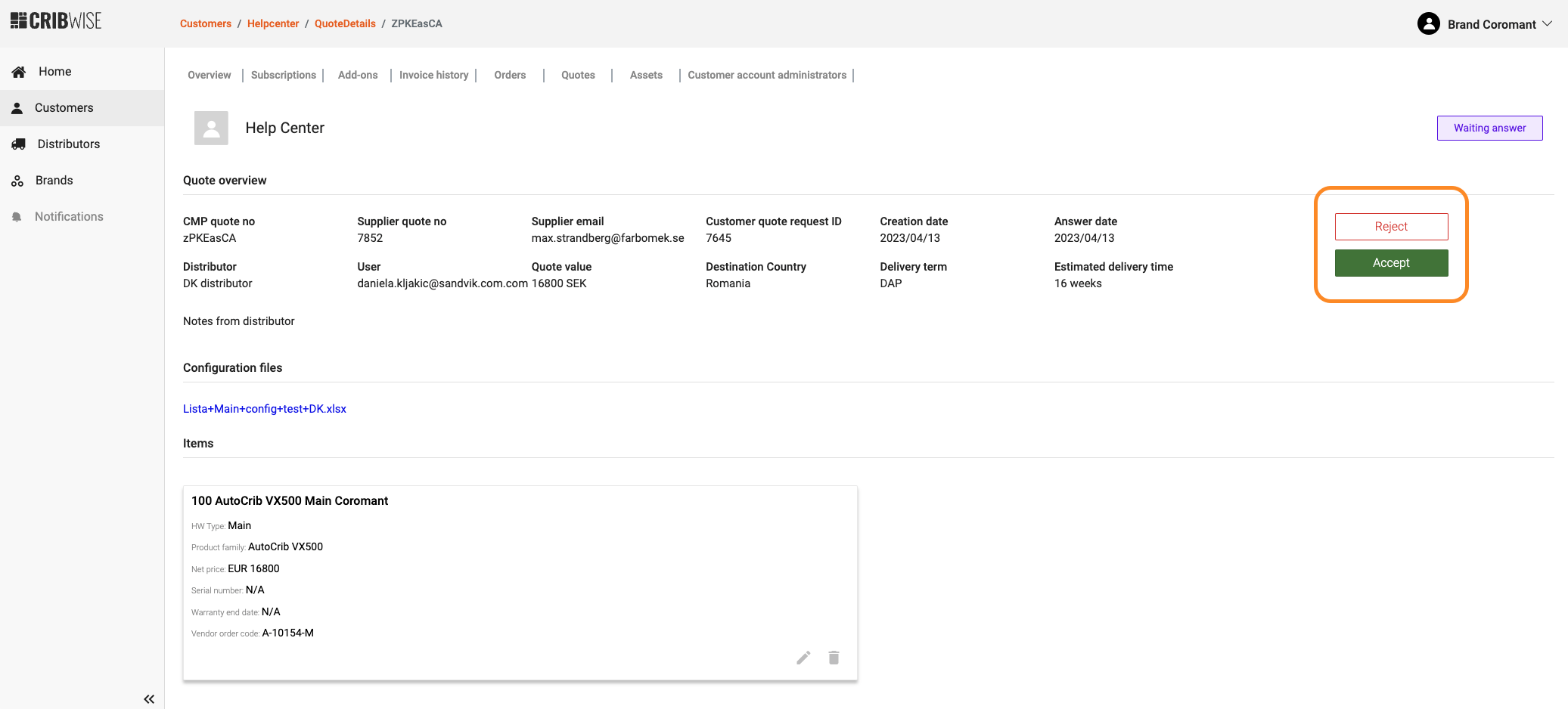Switch to the Subscriptions tab
This screenshot has width=1568, height=709.
tap(284, 76)
